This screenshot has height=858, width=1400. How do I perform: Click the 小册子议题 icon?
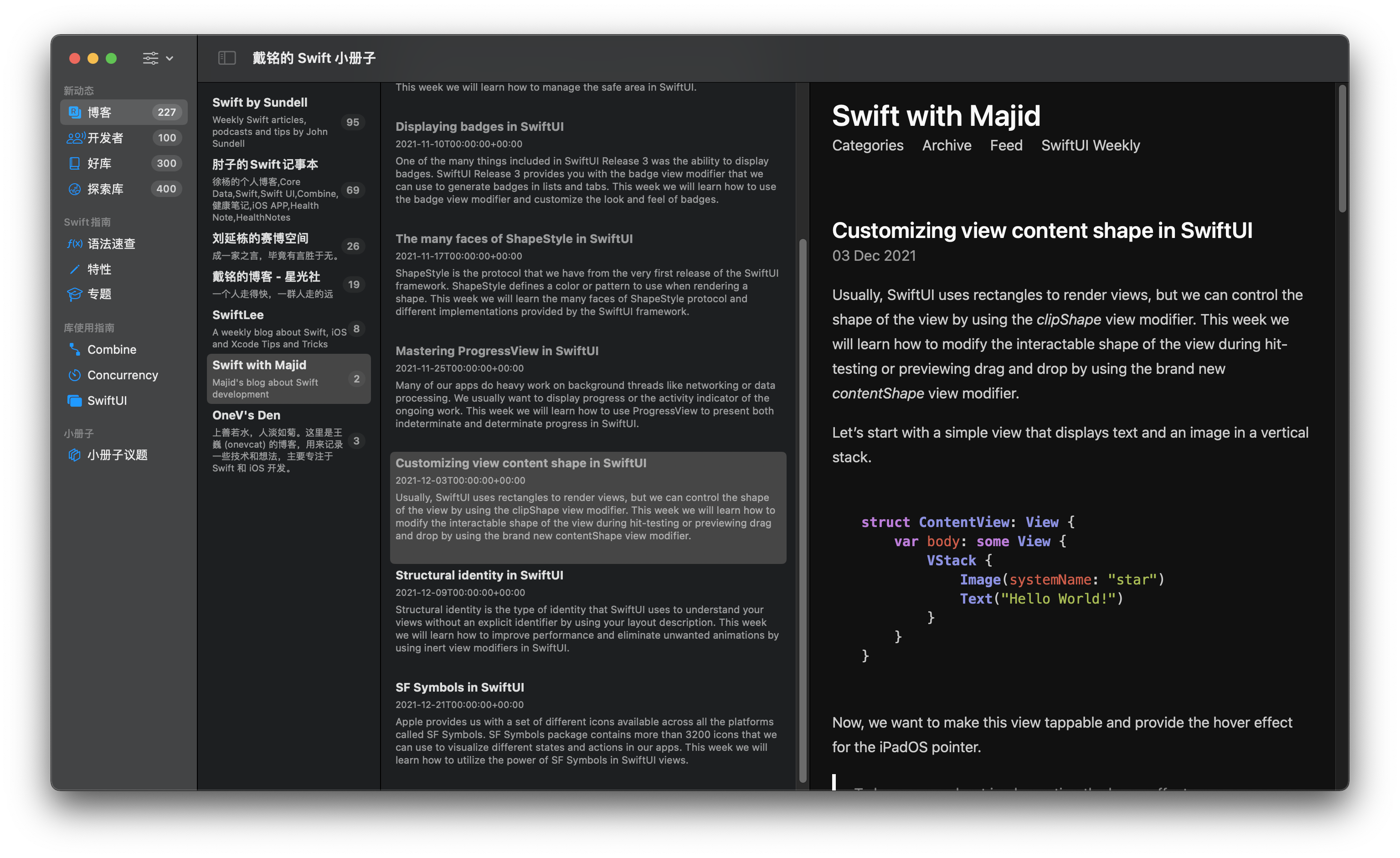coord(74,455)
